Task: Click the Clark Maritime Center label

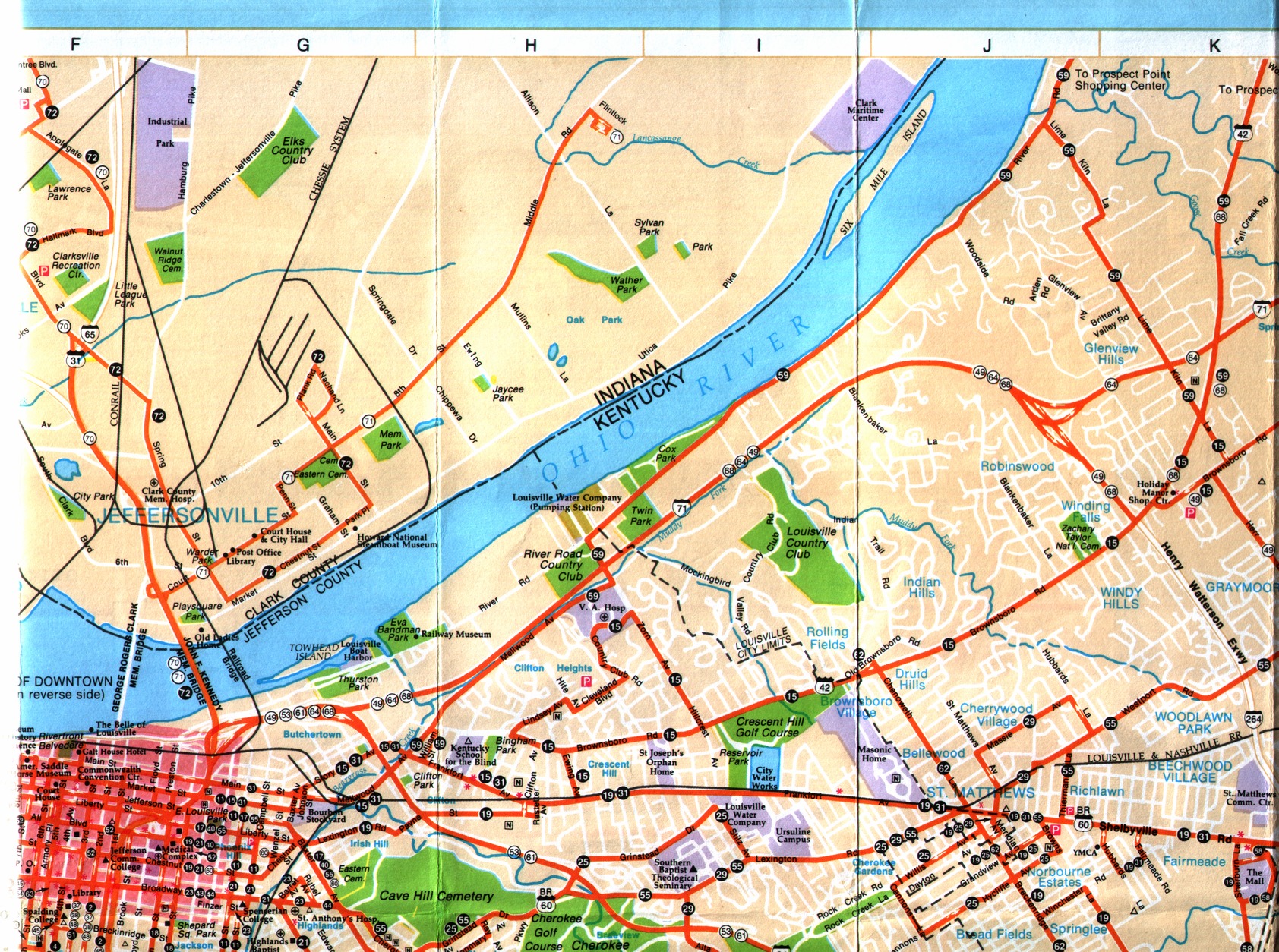Action: point(866,110)
